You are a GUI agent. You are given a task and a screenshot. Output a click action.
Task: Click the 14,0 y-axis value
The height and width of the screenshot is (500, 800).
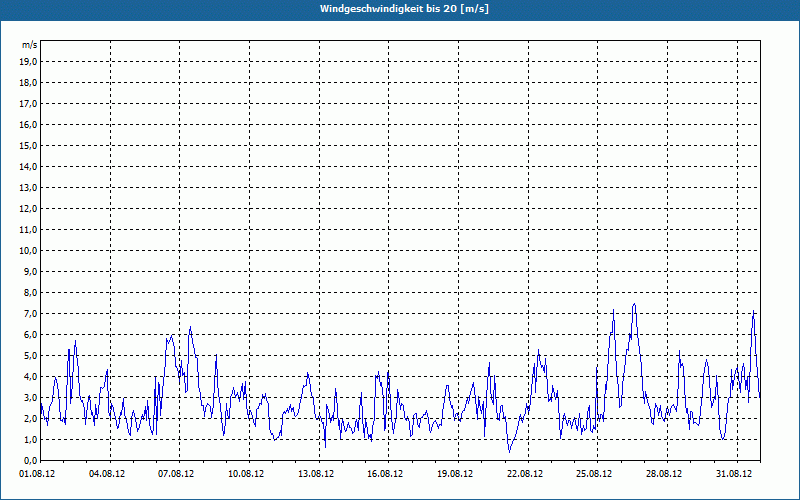(28, 166)
